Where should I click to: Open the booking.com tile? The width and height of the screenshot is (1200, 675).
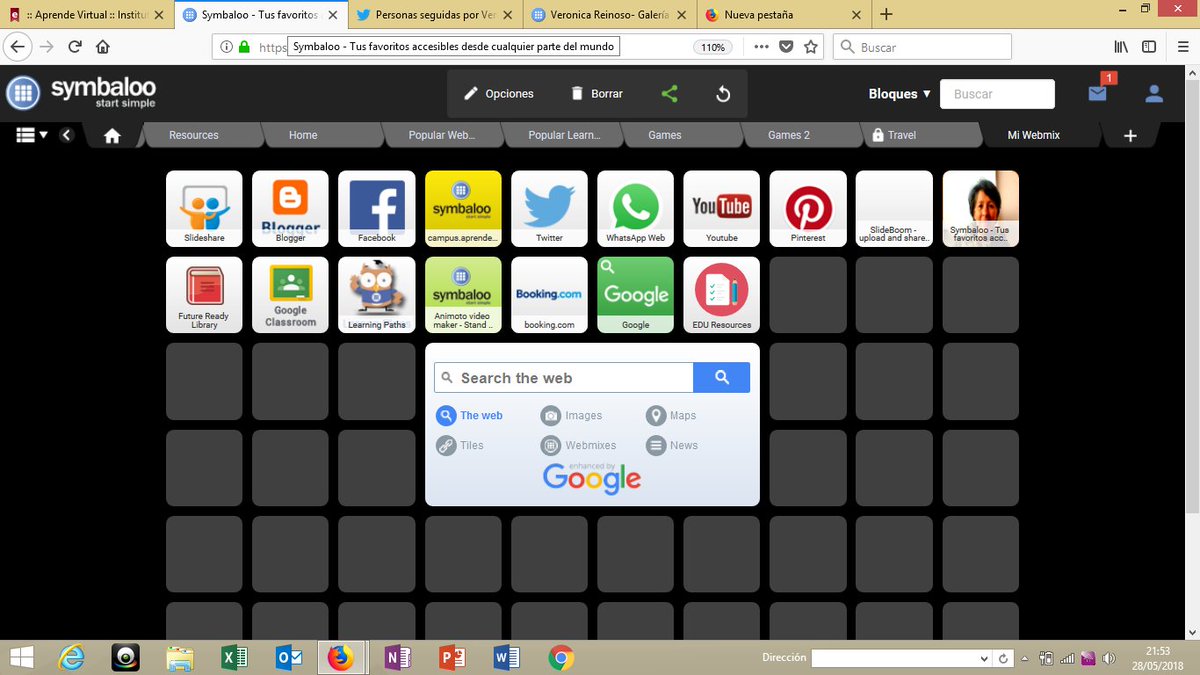pos(549,295)
